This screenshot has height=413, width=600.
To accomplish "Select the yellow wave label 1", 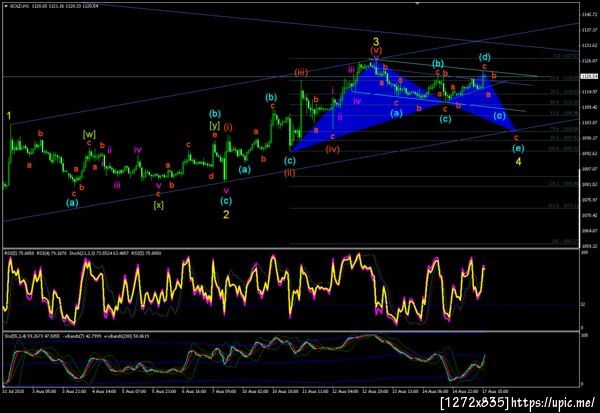I will pos(9,116).
